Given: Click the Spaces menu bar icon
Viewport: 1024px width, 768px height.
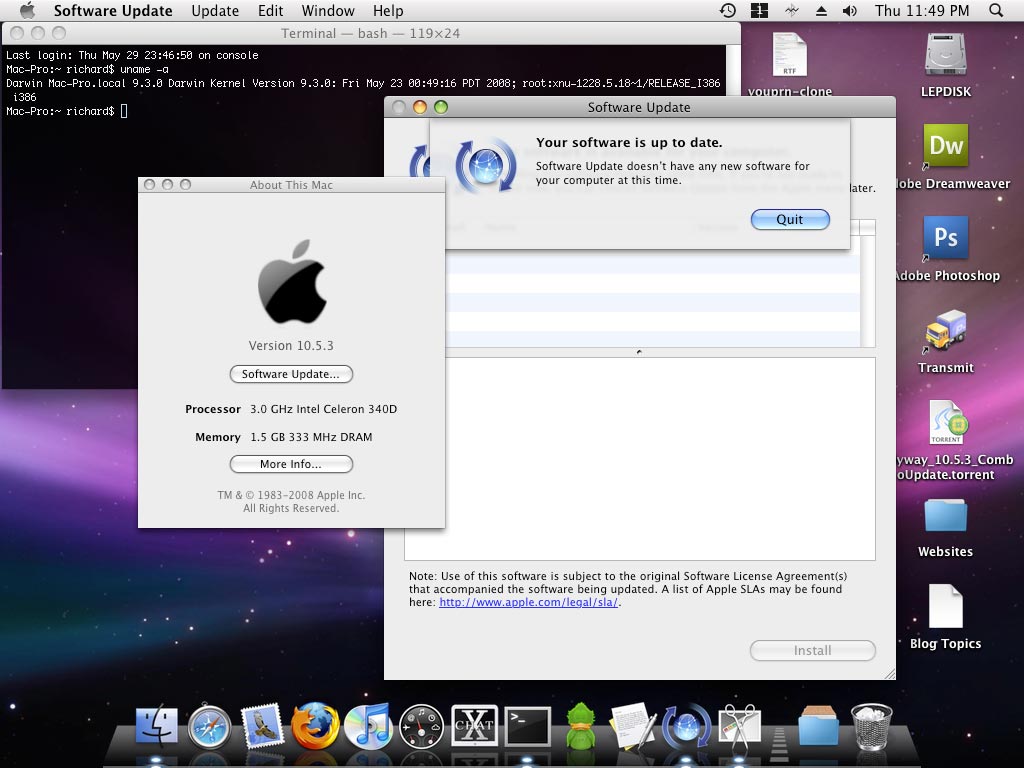Looking at the screenshot, I should click(760, 10).
